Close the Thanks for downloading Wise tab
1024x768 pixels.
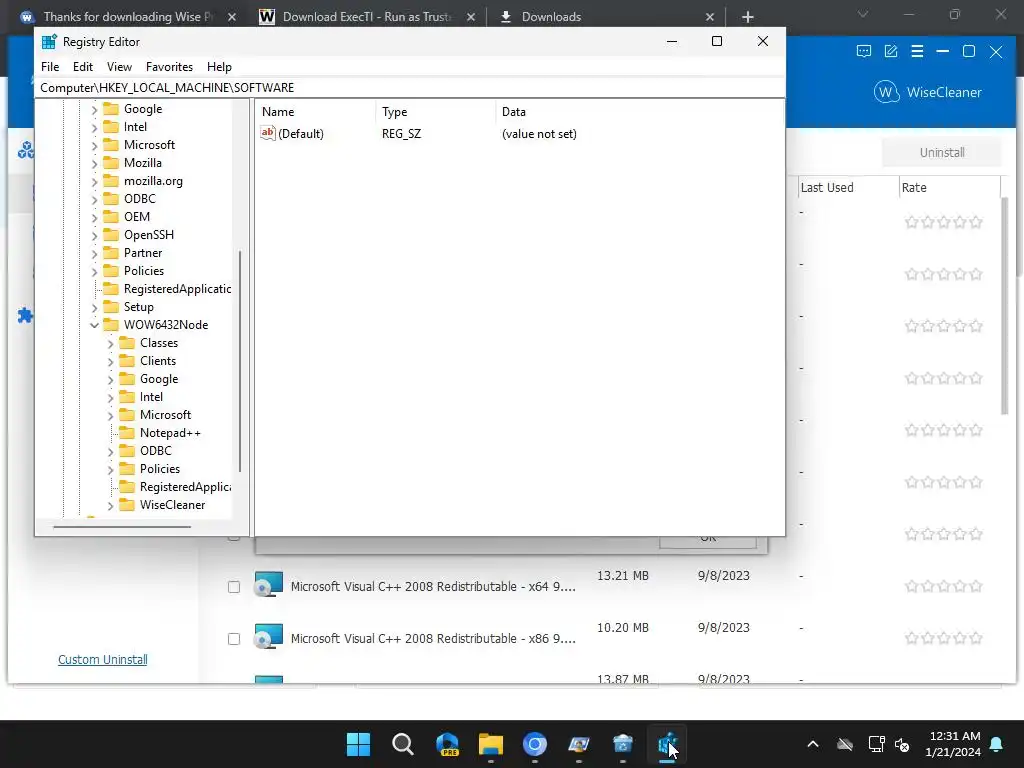point(232,17)
